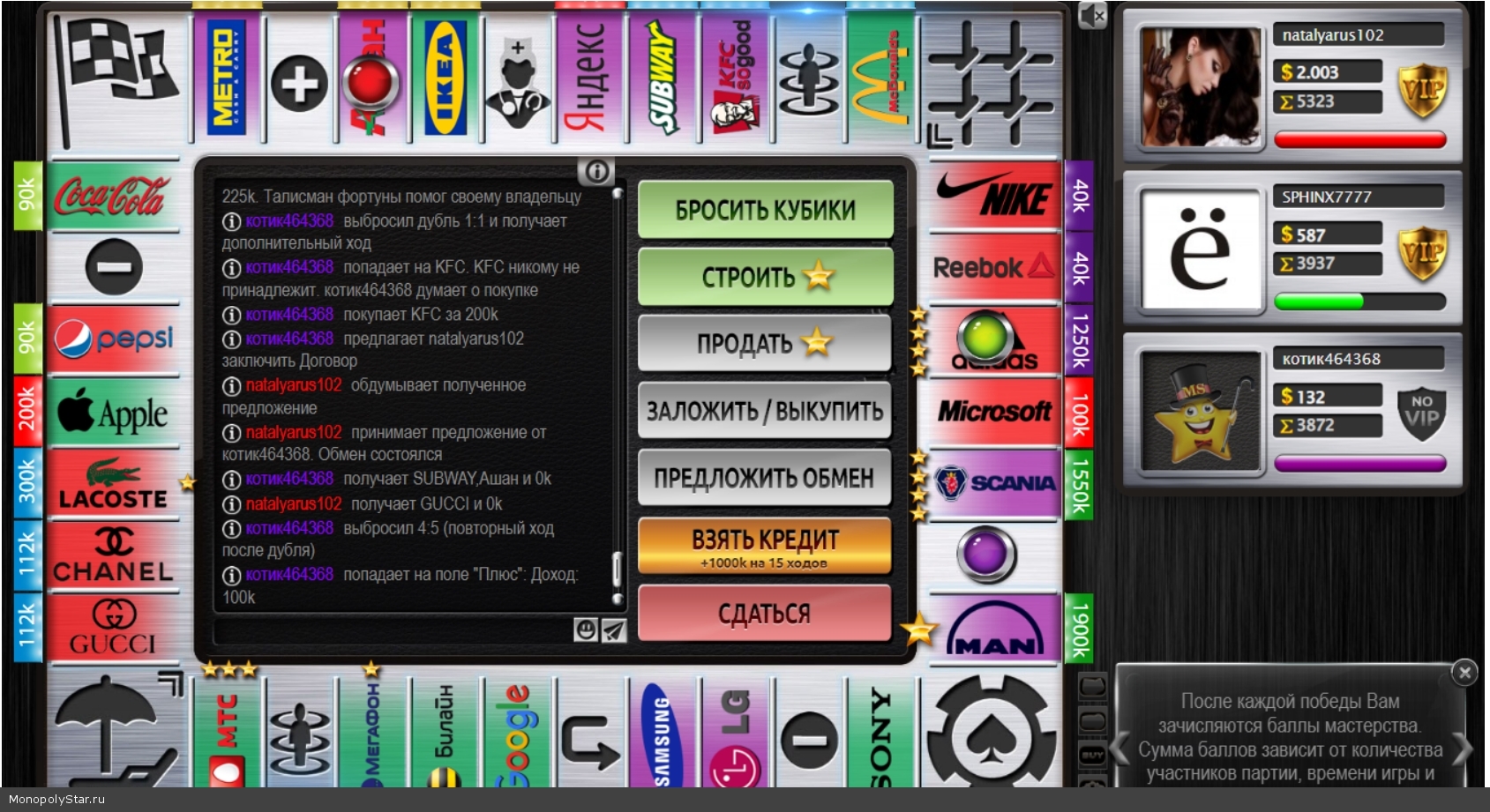Select the Билайн board tile
Image resolution: width=1490 pixels, height=812 pixels.
click(x=445, y=732)
